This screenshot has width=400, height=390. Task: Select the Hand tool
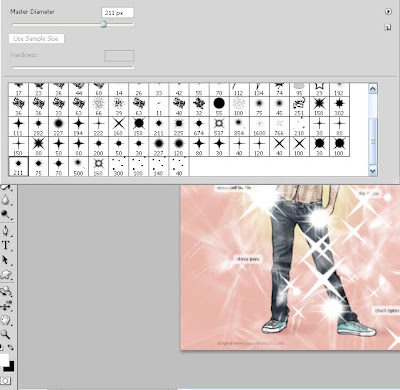coord(5,320)
